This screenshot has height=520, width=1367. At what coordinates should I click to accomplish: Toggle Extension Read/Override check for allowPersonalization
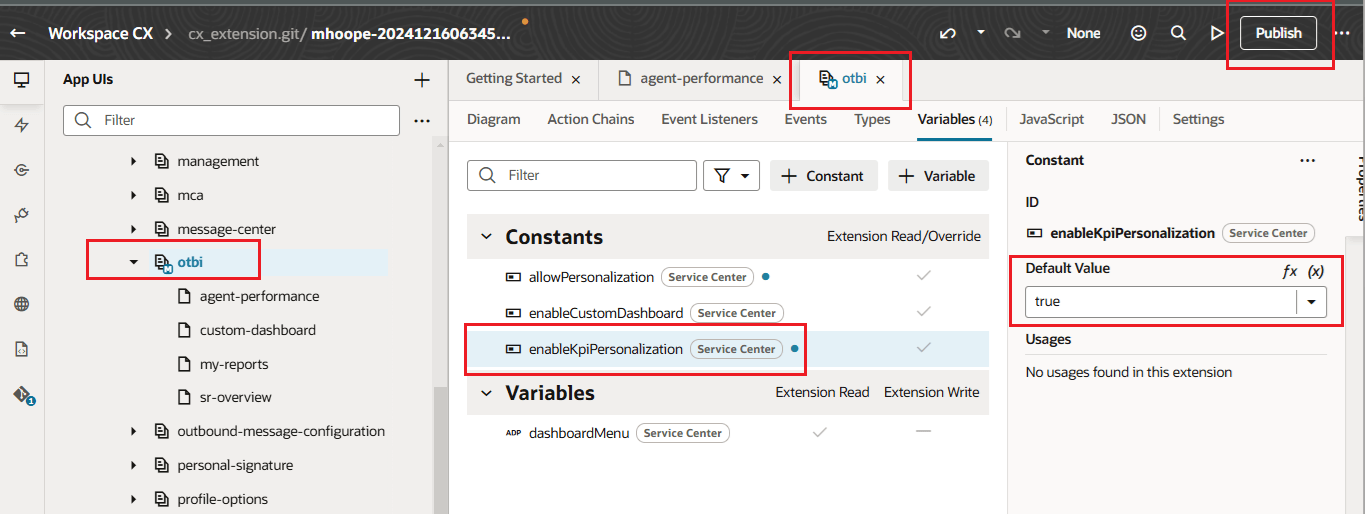(924, 275)
